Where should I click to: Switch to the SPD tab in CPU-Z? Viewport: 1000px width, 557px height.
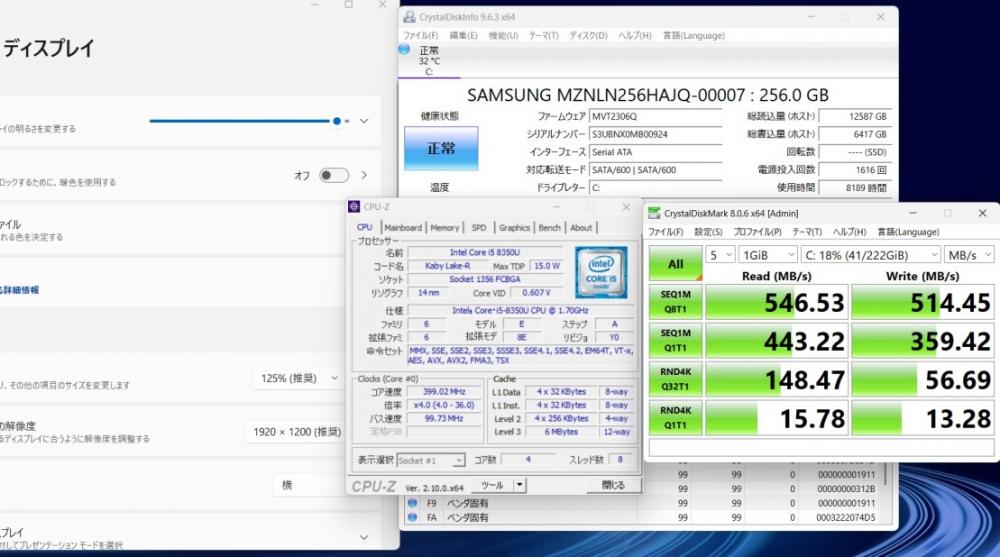[x=479, y=228]
